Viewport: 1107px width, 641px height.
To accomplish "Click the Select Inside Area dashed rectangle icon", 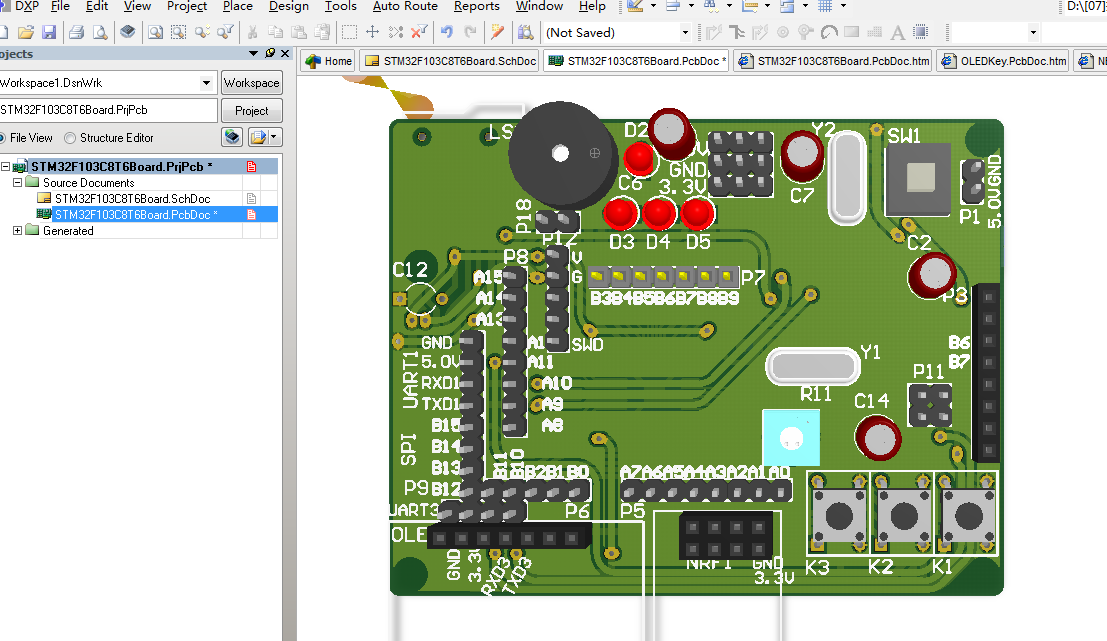I will (349, 32).
